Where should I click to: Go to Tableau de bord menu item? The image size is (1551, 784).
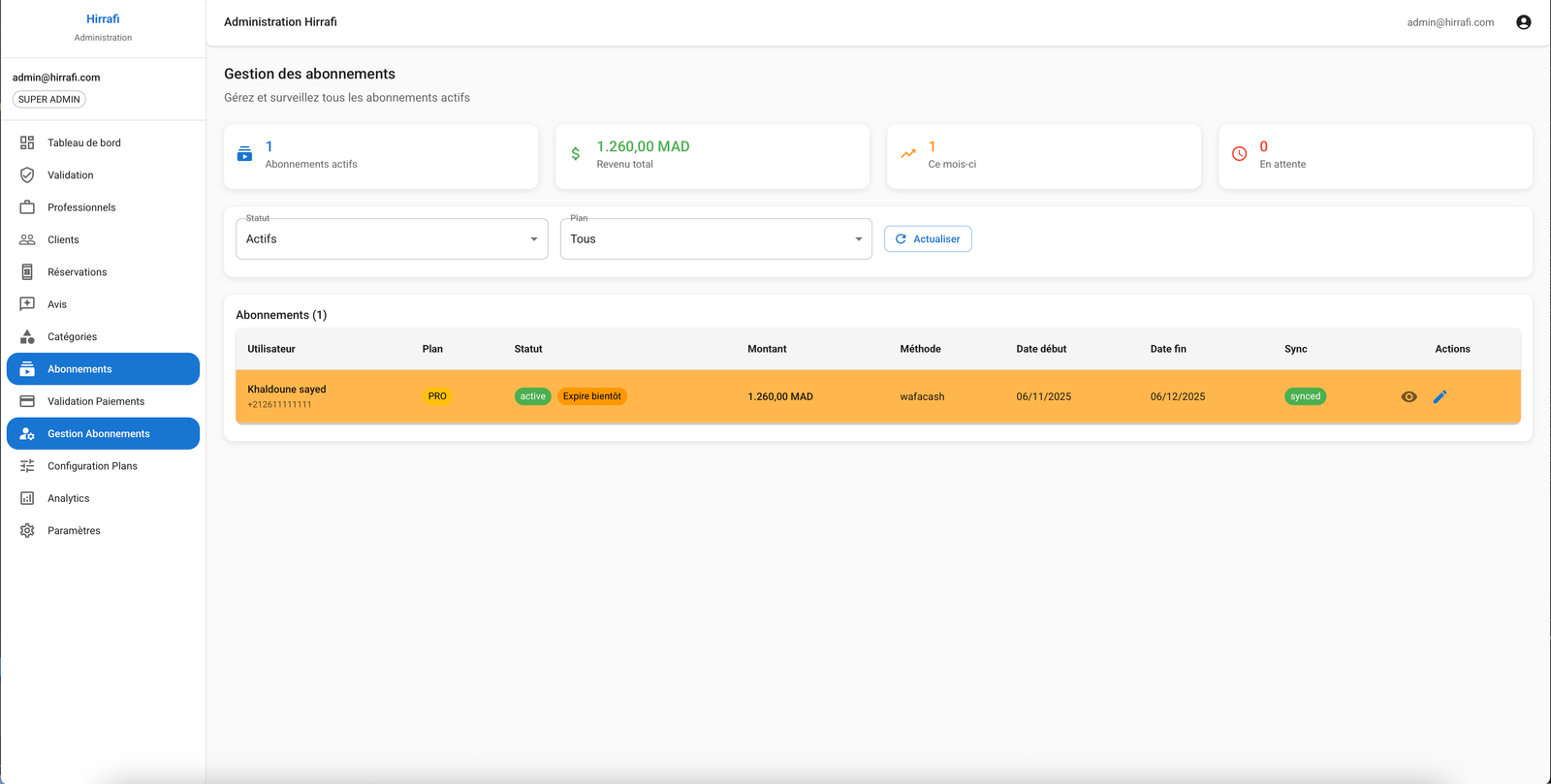coord(103,142)
